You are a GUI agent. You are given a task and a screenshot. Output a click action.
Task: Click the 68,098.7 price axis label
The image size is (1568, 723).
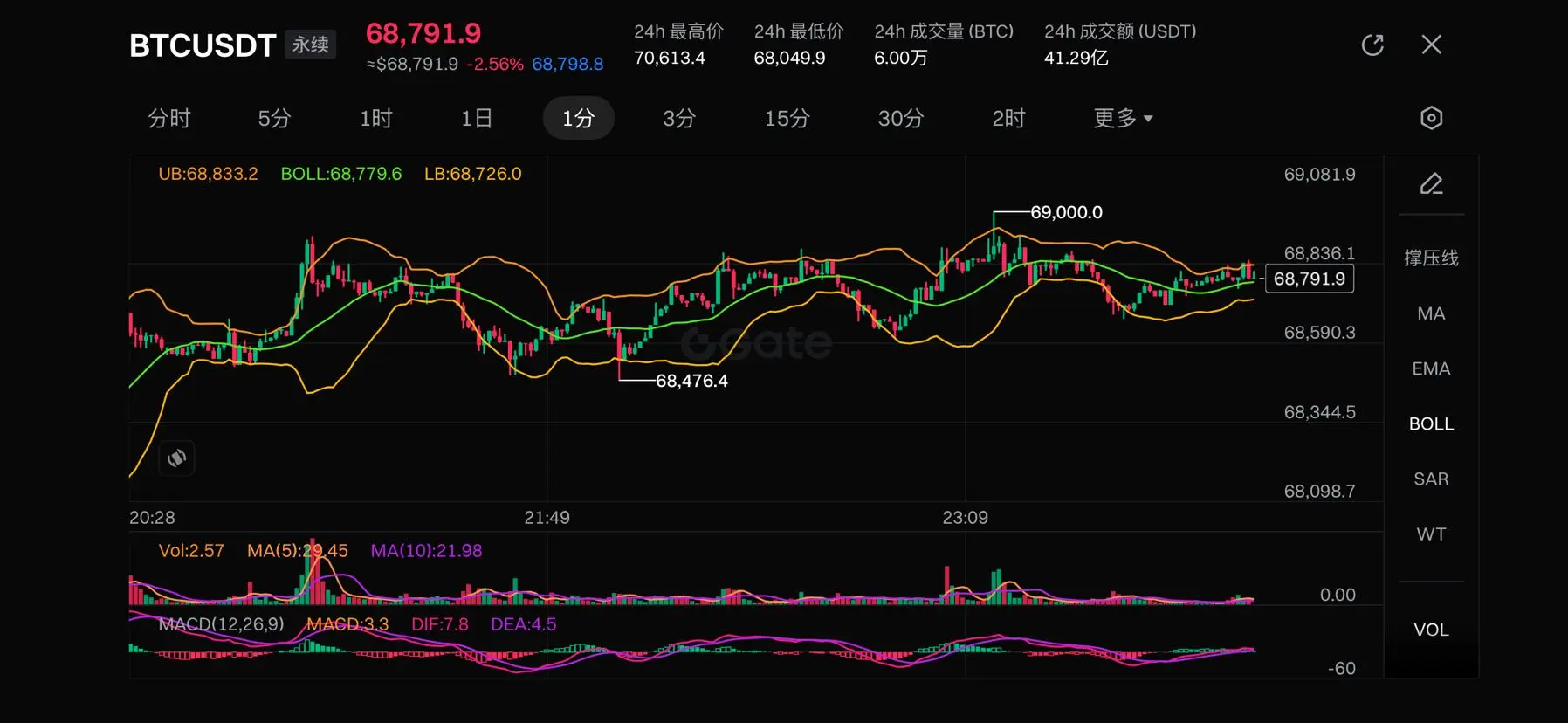[1319, 492]
